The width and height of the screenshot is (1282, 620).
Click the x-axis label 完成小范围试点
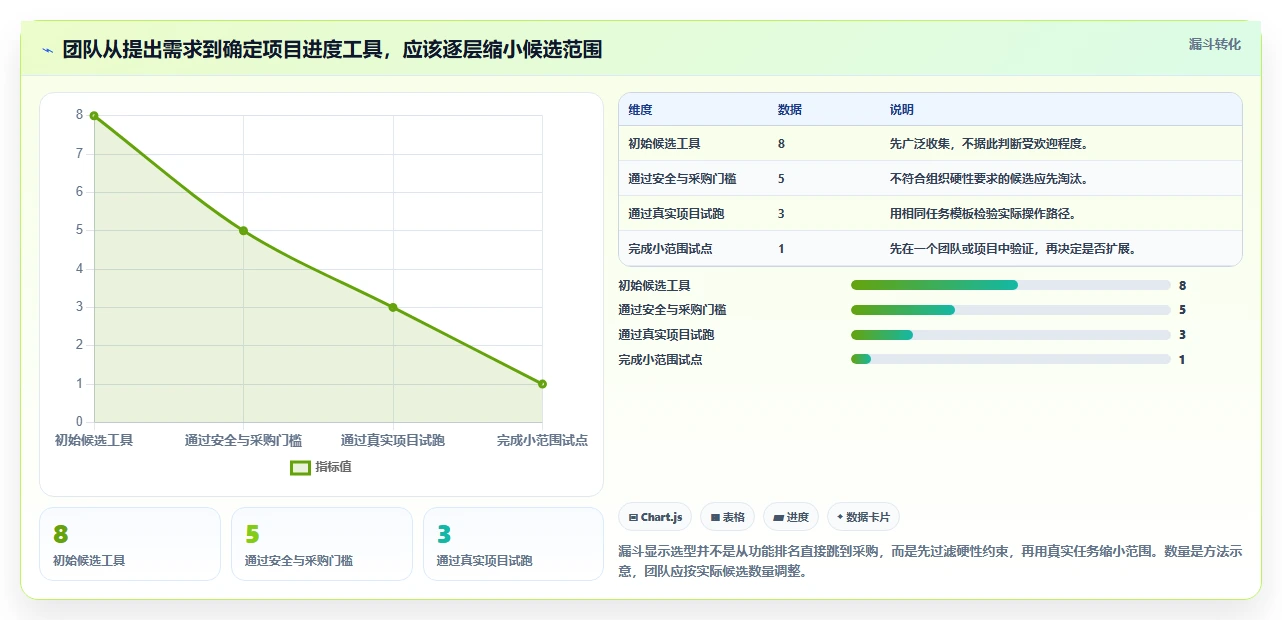[x=542, y=440]
